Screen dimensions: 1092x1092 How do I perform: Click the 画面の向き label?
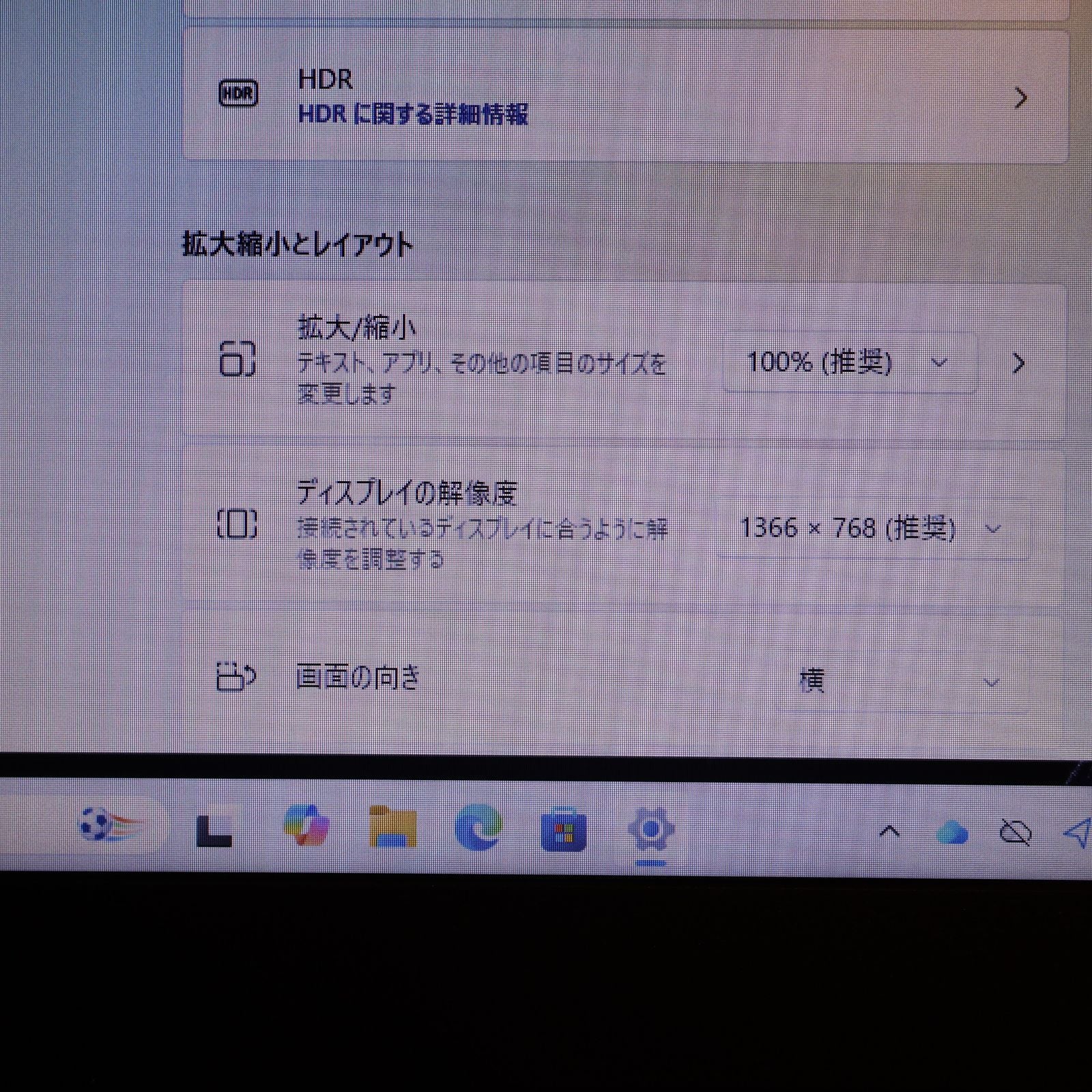pos(358,678)
